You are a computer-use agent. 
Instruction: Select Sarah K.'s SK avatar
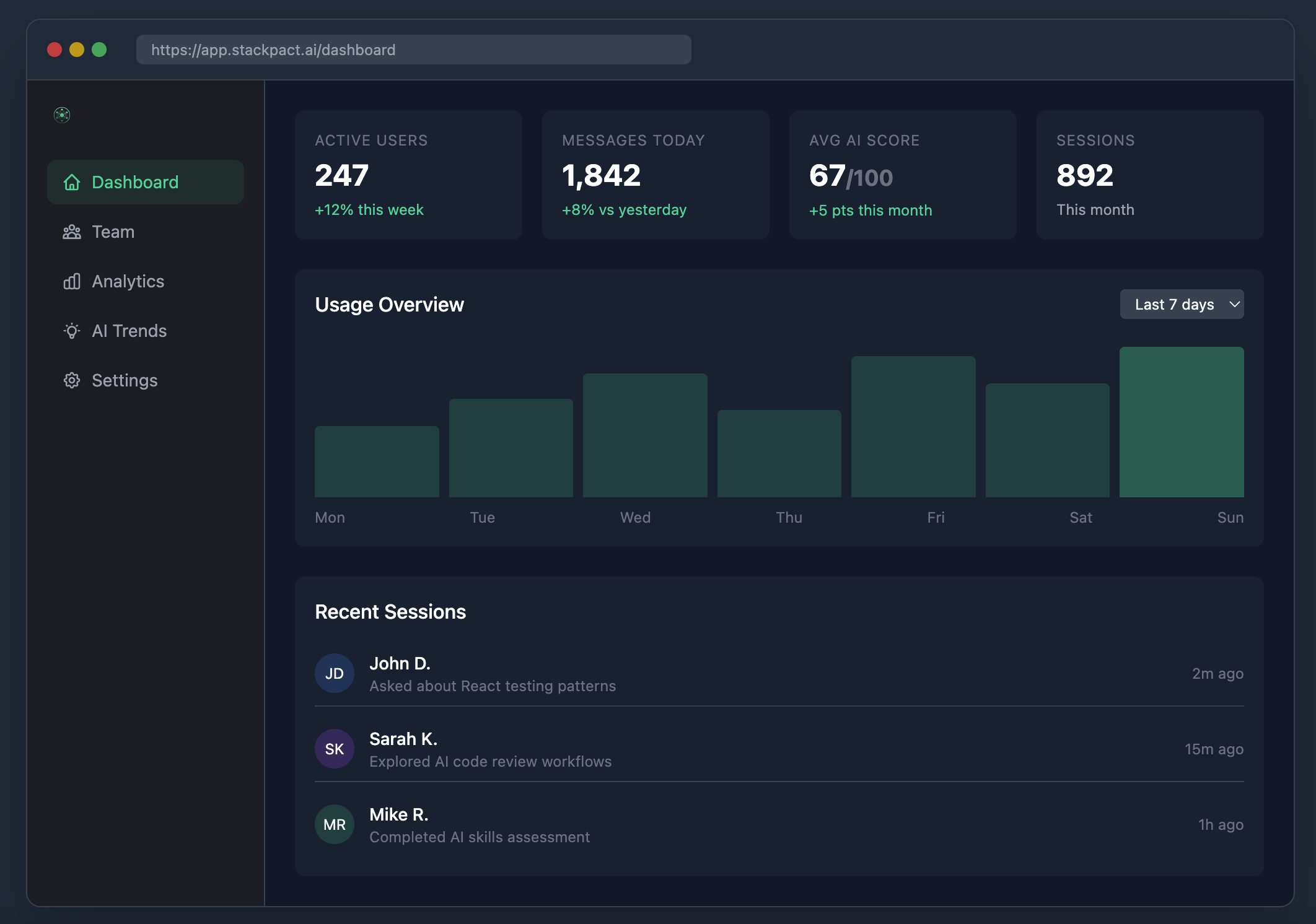tap(334, 749)
